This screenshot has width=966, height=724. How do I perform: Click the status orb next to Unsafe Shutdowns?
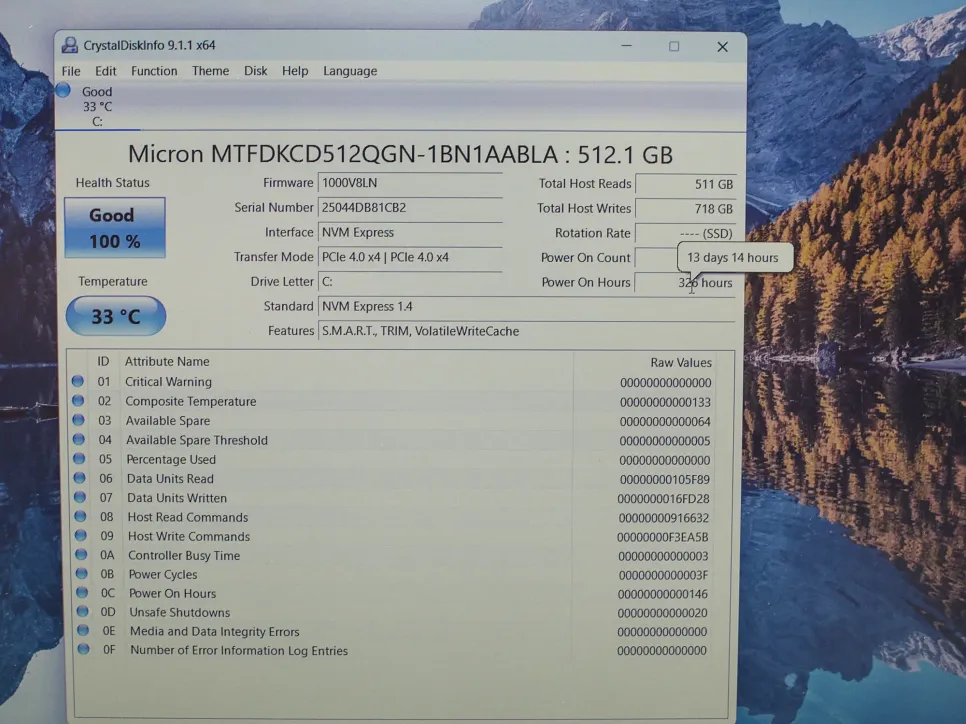pos(80,612)
